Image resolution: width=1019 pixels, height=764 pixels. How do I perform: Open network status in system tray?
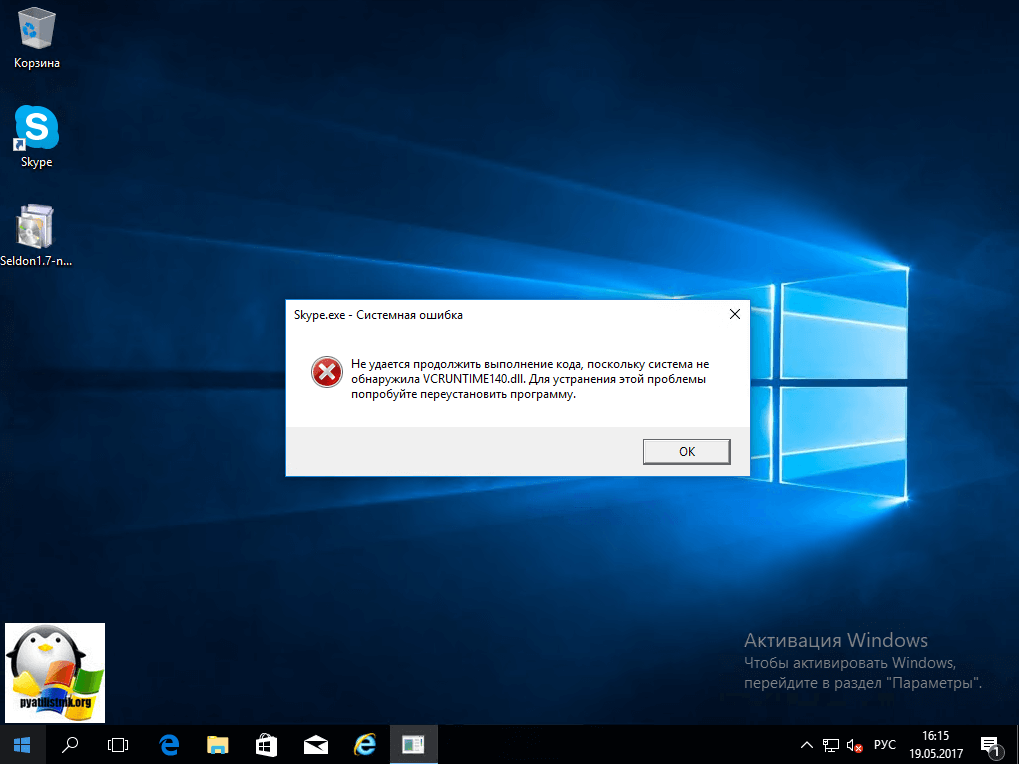(x=831, y=745)
